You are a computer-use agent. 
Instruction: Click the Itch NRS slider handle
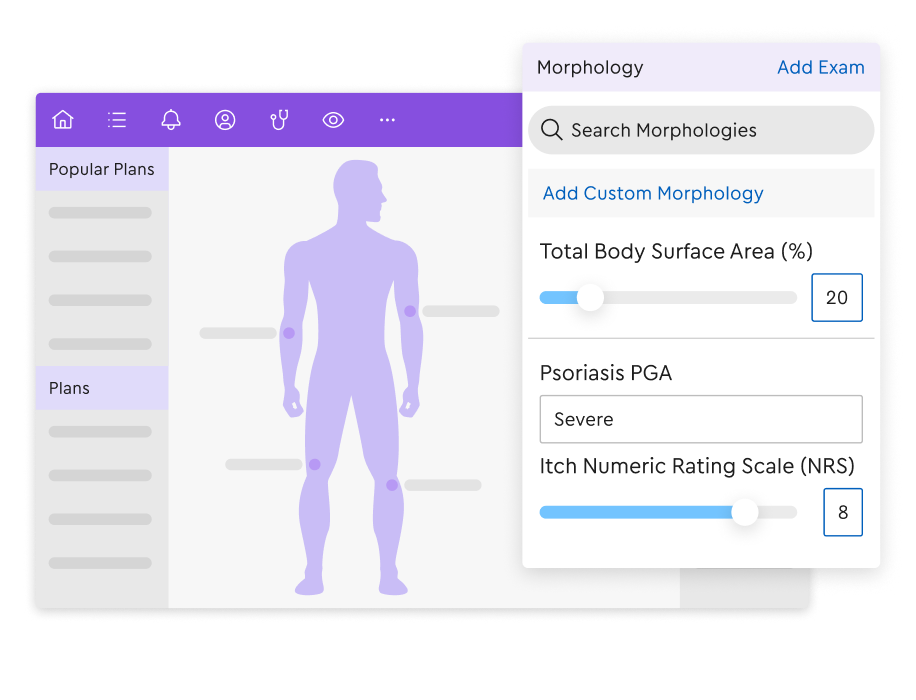tap(745, 512)
